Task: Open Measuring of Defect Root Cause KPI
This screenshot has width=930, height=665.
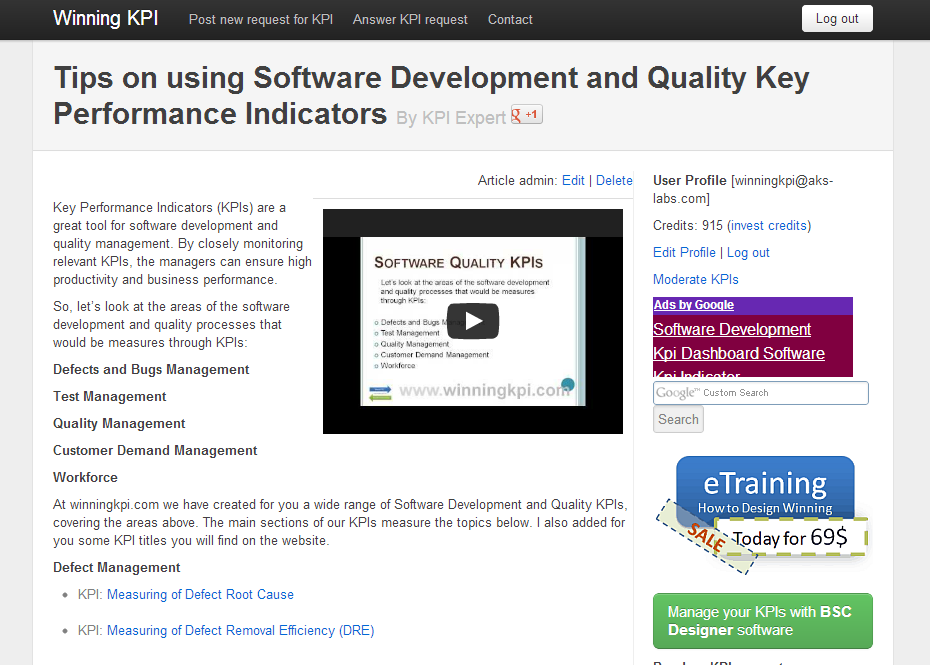Action: coord(200,594)
